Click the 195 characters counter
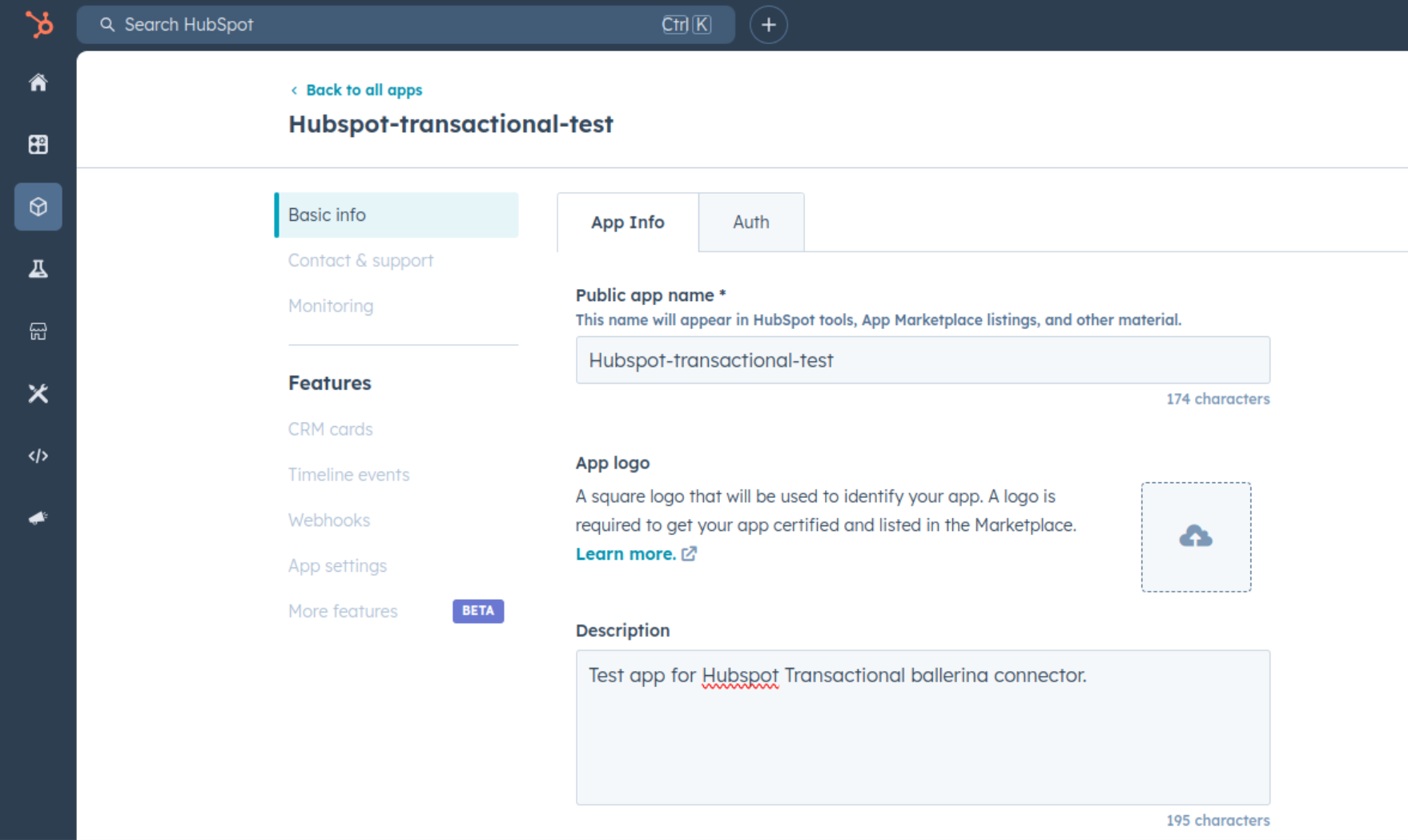This screenshot has width=1408, height=840. pyautogui.click(x=1217, y=821)
